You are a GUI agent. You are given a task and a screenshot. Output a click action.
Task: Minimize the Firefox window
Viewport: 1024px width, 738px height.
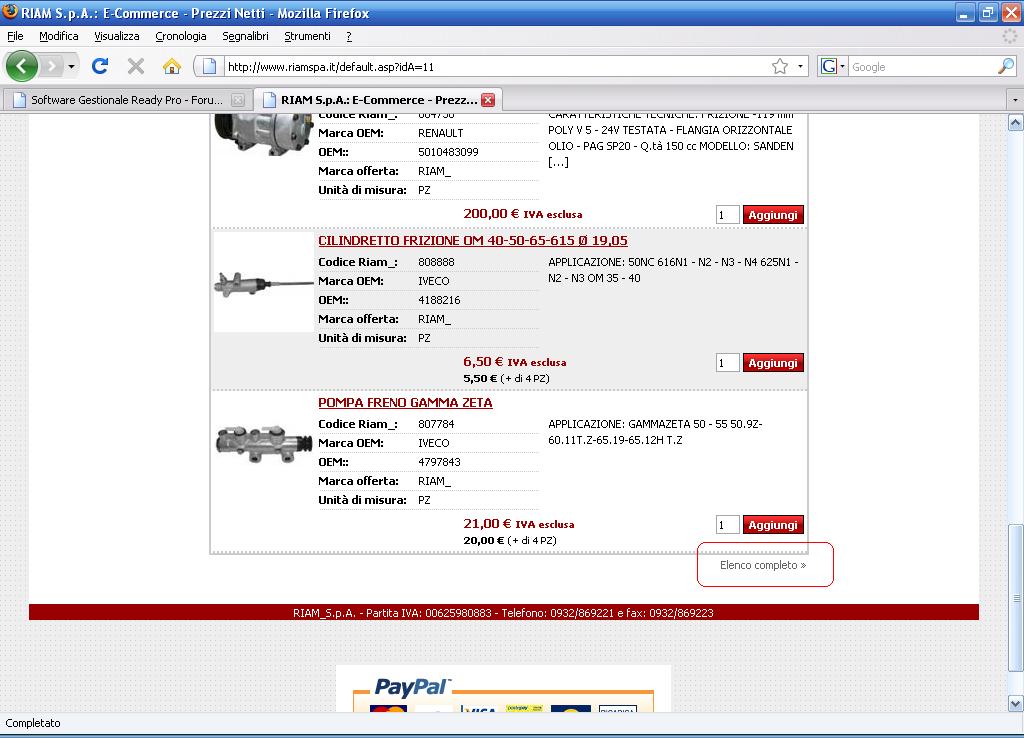click(x=965, y=12)
